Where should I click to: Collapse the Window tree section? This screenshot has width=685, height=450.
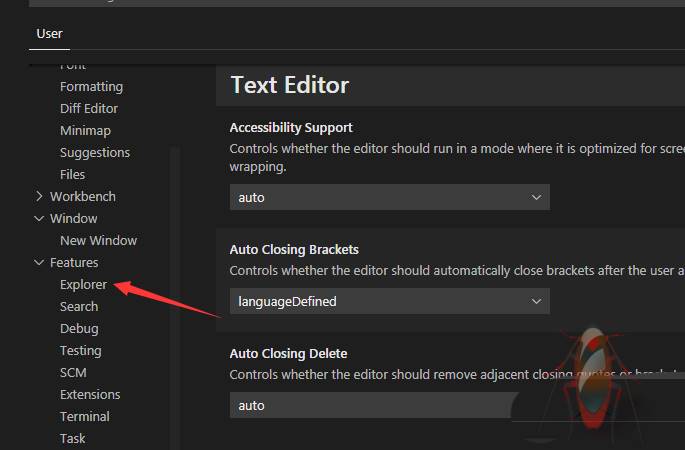point(40,219)
